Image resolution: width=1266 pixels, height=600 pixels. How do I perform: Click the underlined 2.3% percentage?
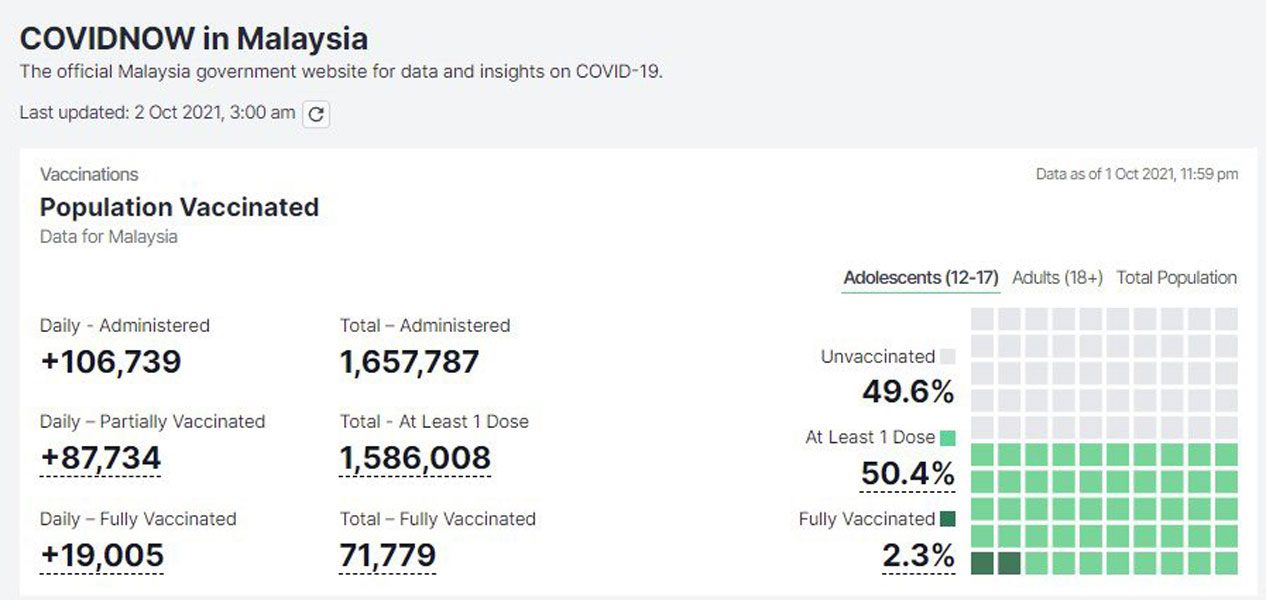(x=919, y=555)
